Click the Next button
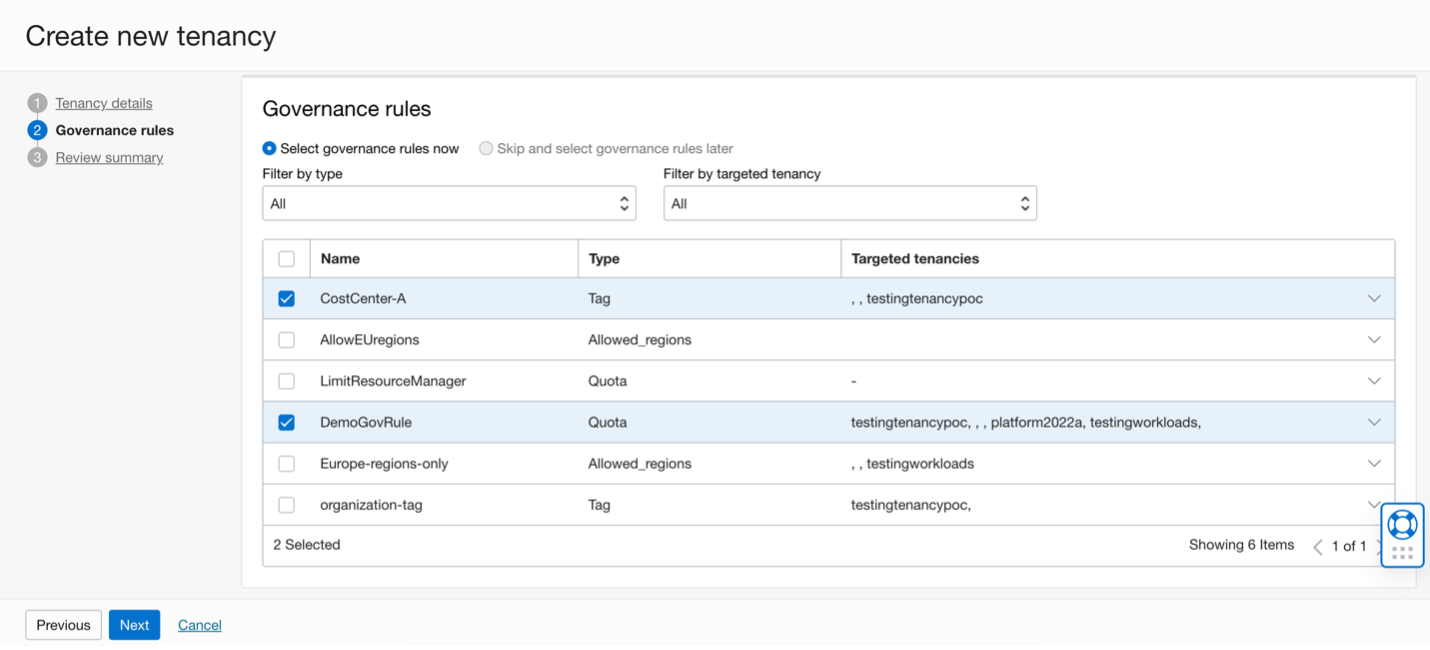The image size is (1430, 650). (x=134, y=624)
